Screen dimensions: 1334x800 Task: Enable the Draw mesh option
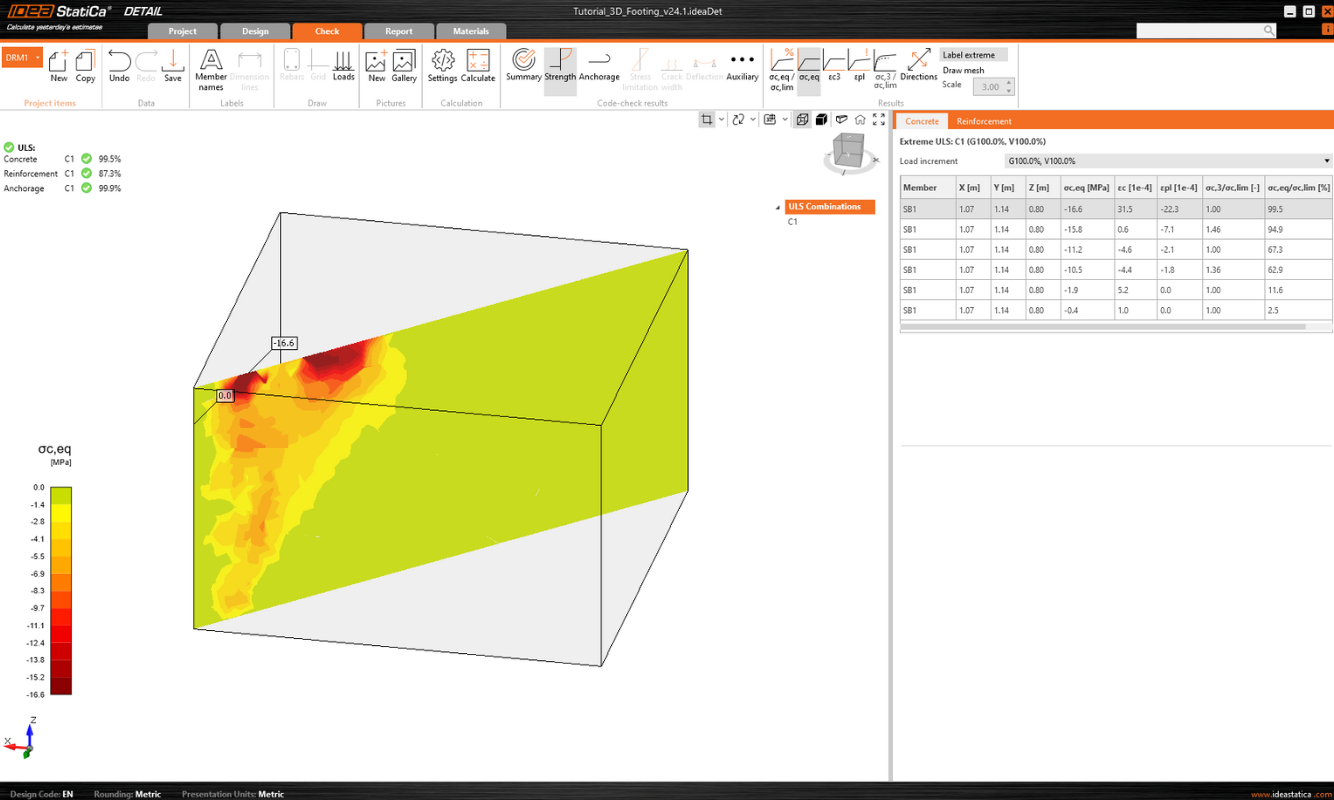tap(963, 70)
